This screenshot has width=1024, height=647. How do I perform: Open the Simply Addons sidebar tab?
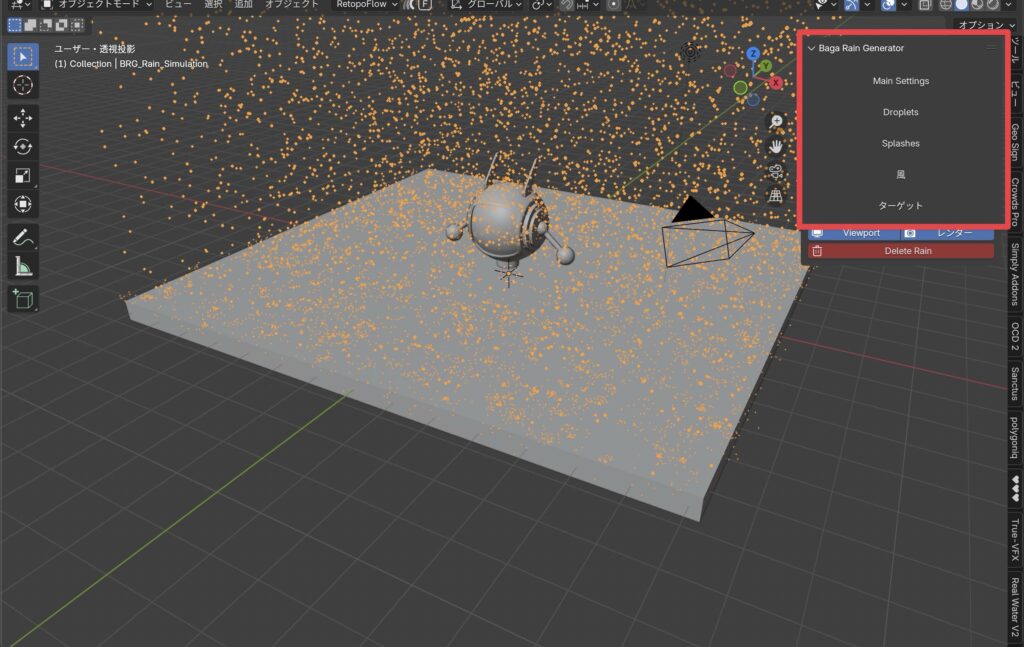coord(1016,274)
